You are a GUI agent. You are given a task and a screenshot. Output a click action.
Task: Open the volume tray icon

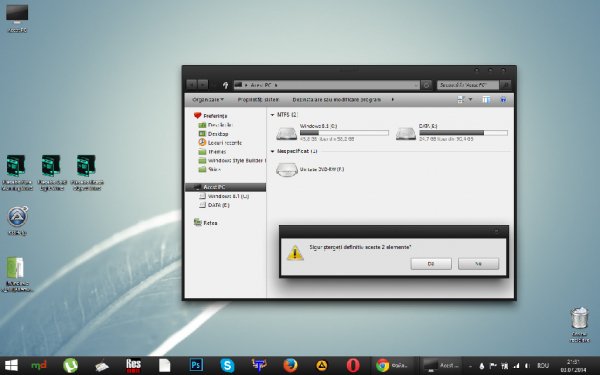click(528, 366)
